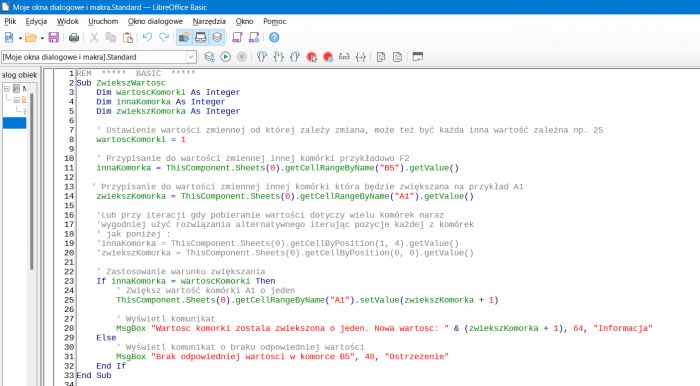Click line number 23 in the gutter
The height and width of the screenshot is (386, 700).
(69, 281)
